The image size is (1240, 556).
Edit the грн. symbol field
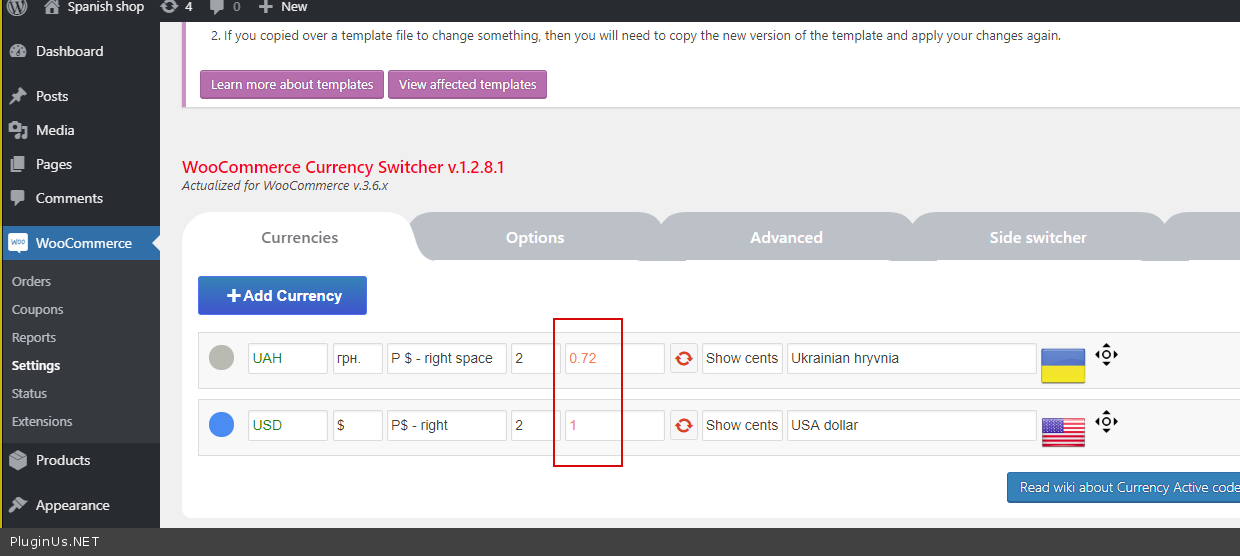(x=358, y=358)
